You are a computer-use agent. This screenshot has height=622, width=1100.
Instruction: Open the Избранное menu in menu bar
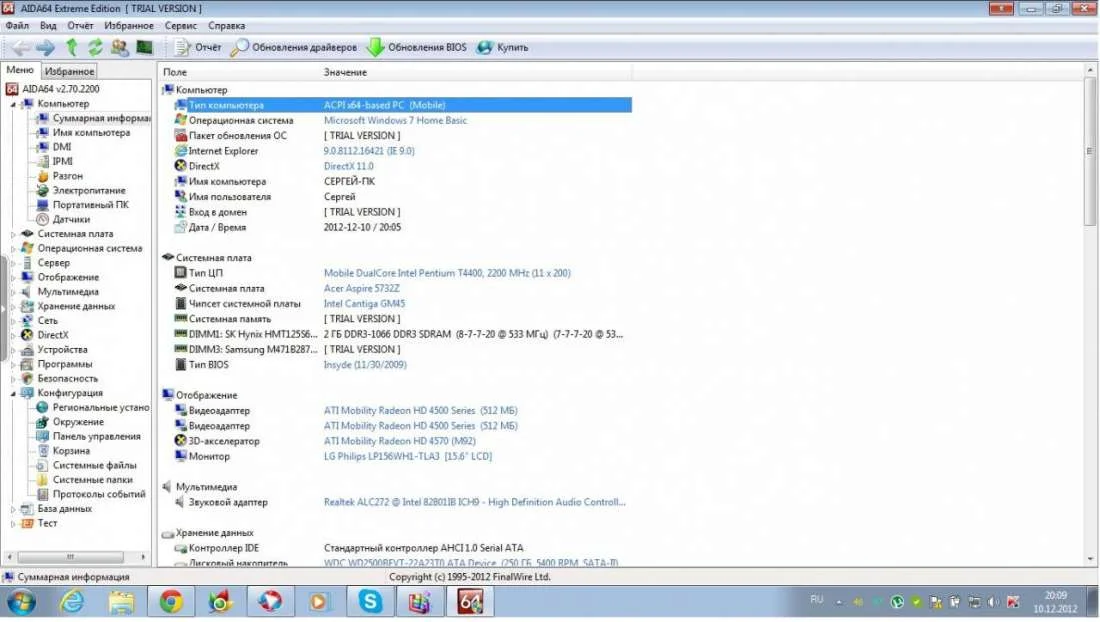[128, 25]
